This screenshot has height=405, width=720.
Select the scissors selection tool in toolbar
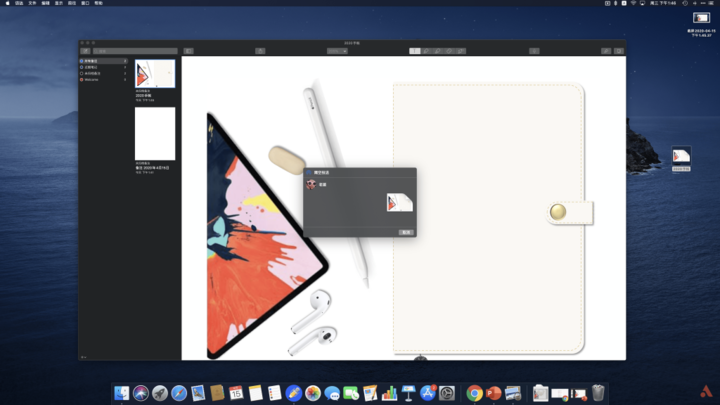[x=461, y=51]
